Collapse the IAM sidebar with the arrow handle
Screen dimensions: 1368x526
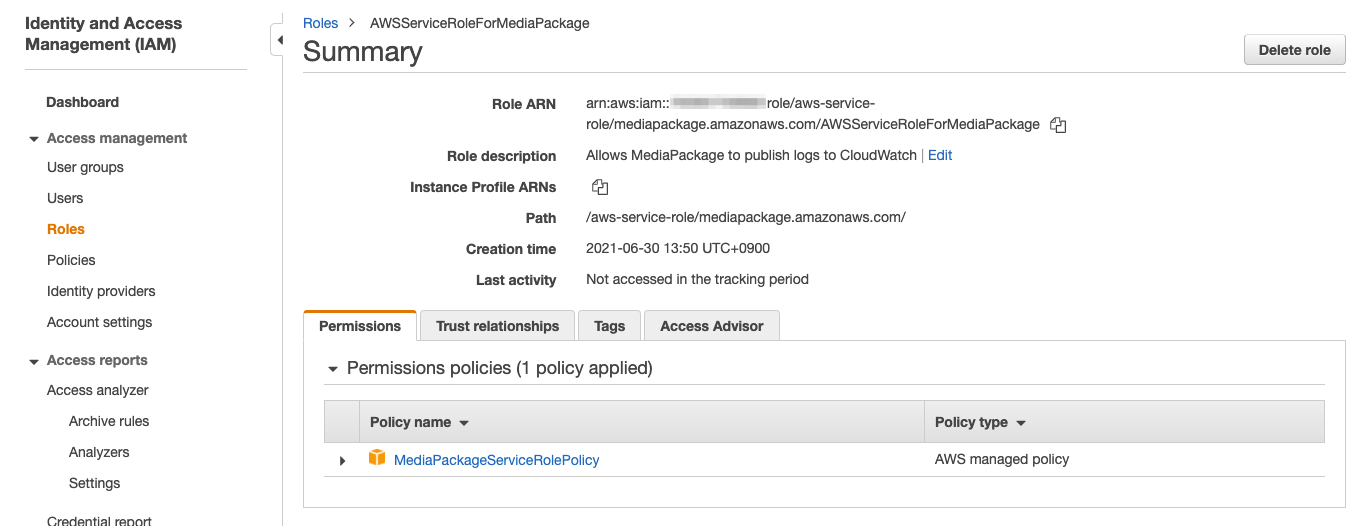(x=279, y=40)
